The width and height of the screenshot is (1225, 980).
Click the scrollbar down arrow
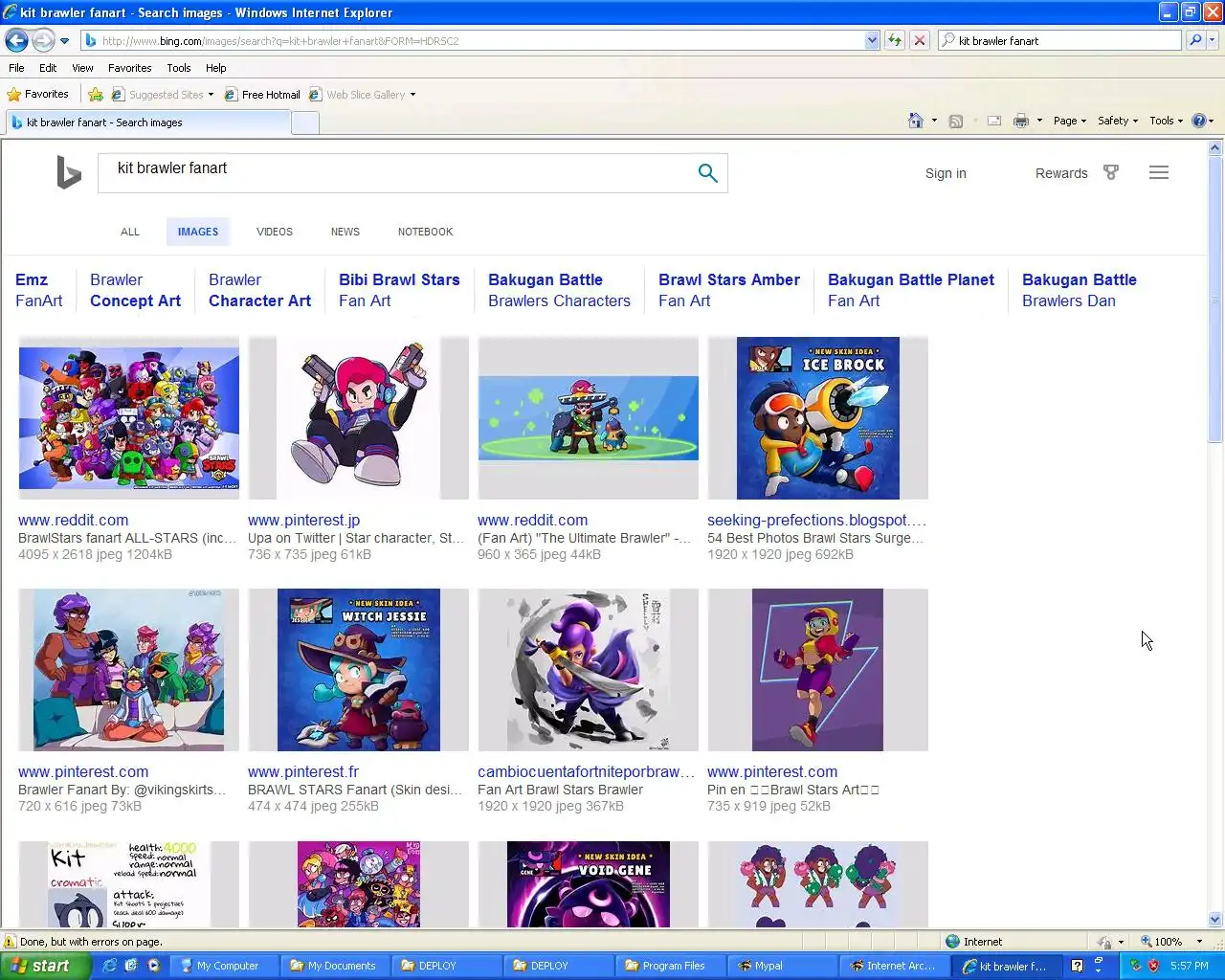1215,919
